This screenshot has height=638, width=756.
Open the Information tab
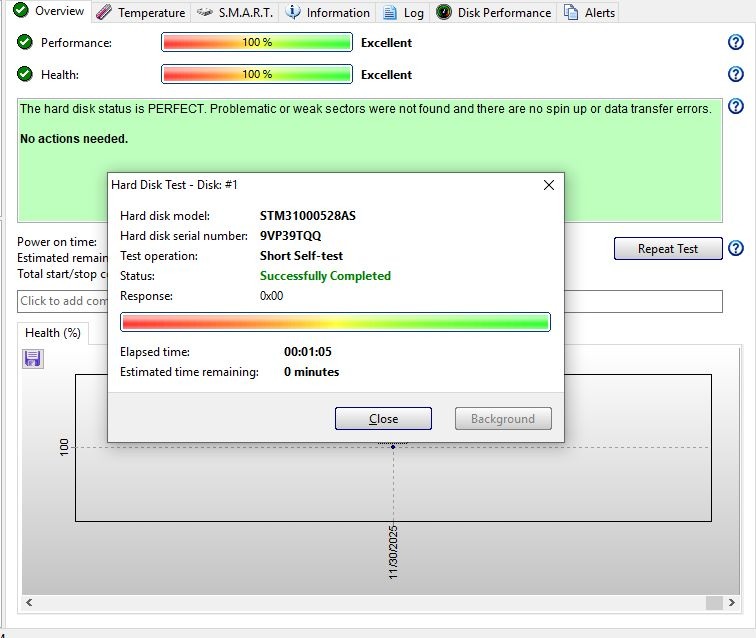327,12
